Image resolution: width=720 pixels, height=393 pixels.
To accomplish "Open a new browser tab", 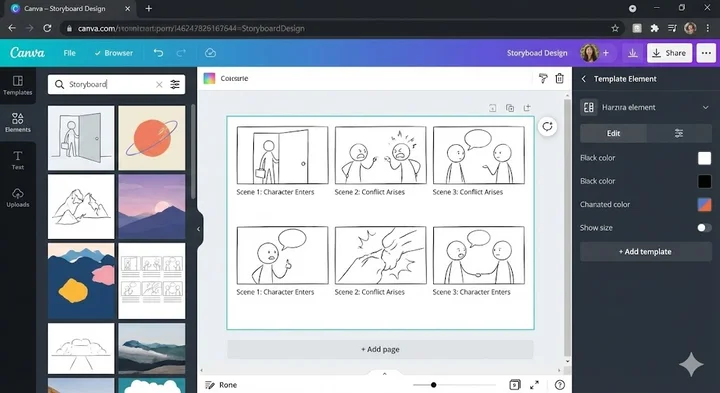I will coord(149,8).
